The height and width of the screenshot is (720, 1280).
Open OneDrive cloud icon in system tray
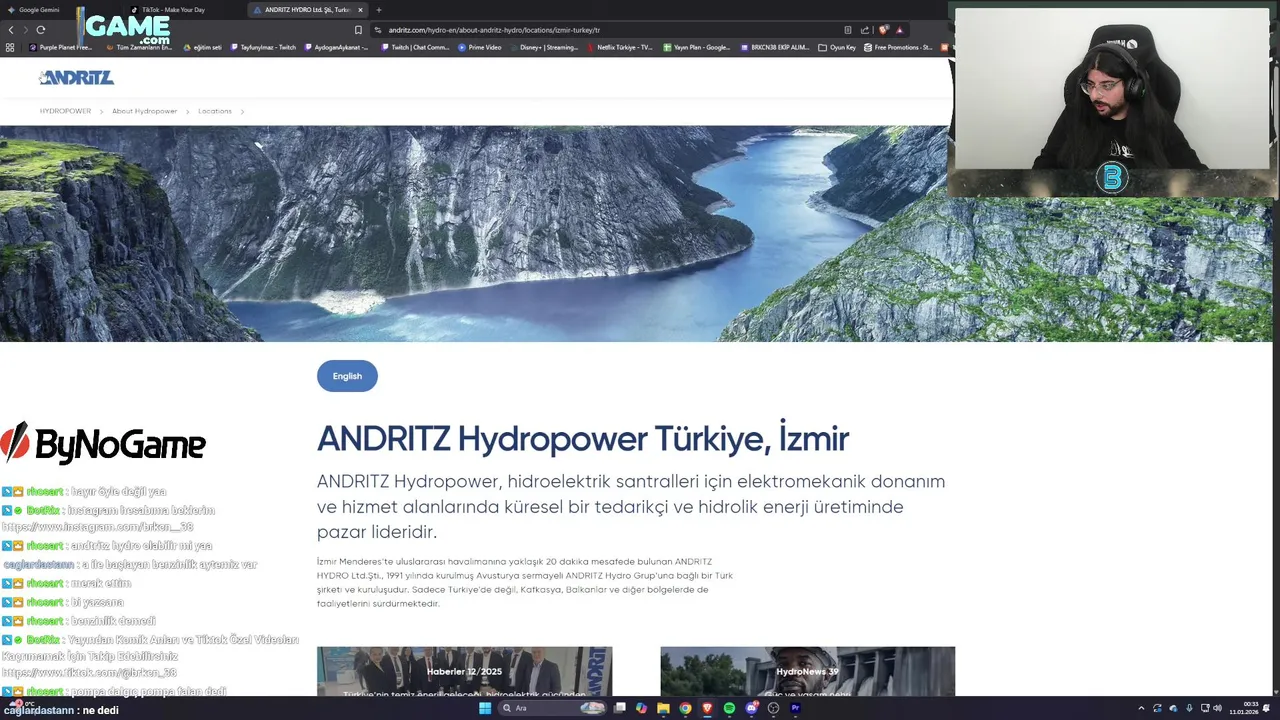[1173, 708]
